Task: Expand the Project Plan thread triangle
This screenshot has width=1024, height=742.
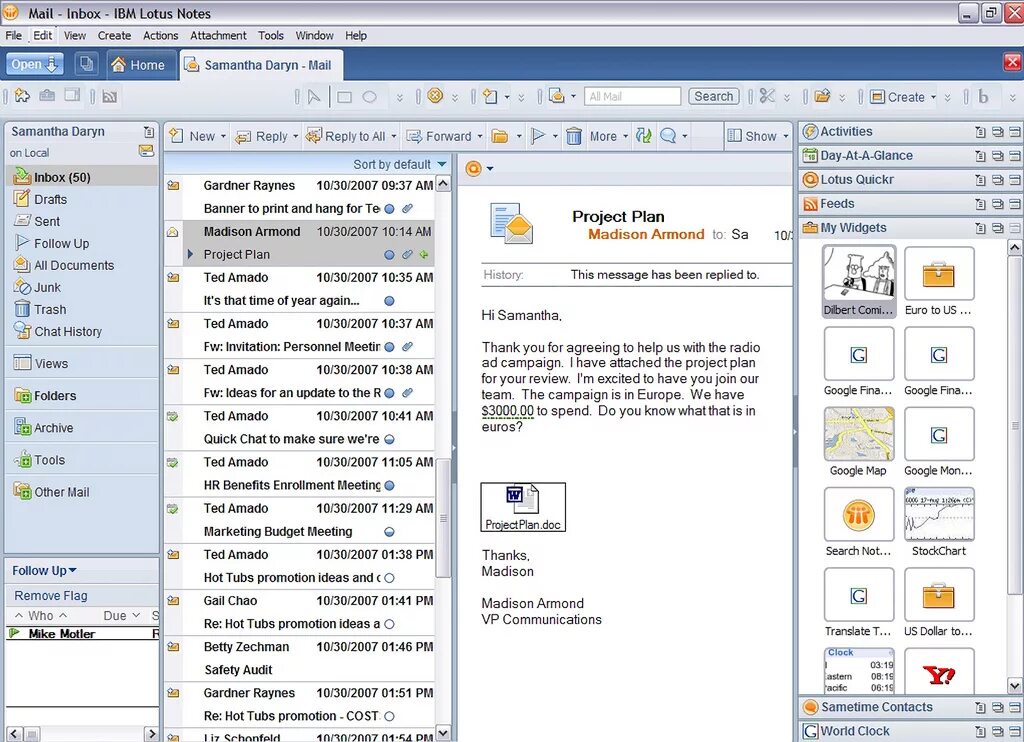Action: 190,254
